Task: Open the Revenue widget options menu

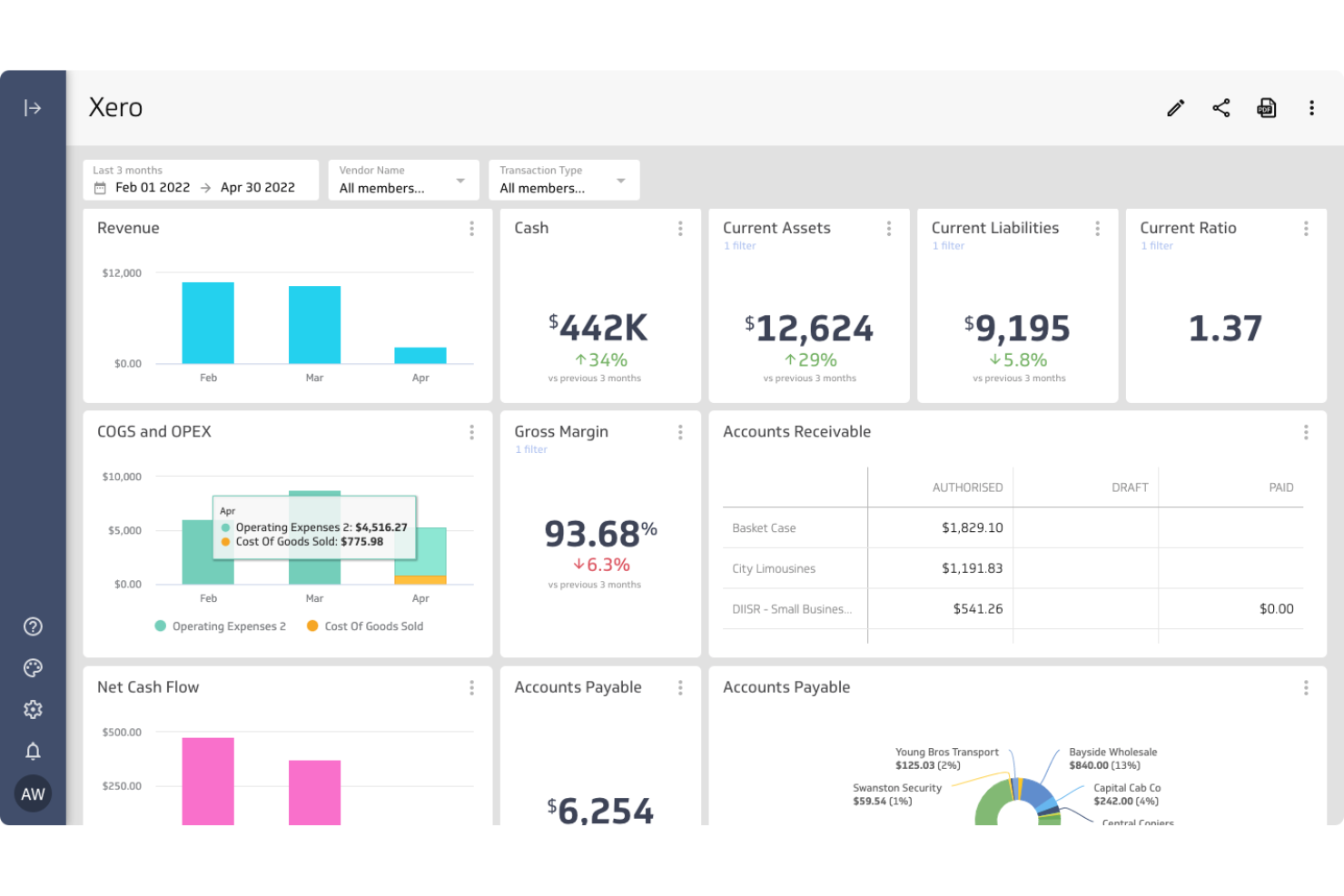Action: 471,229
